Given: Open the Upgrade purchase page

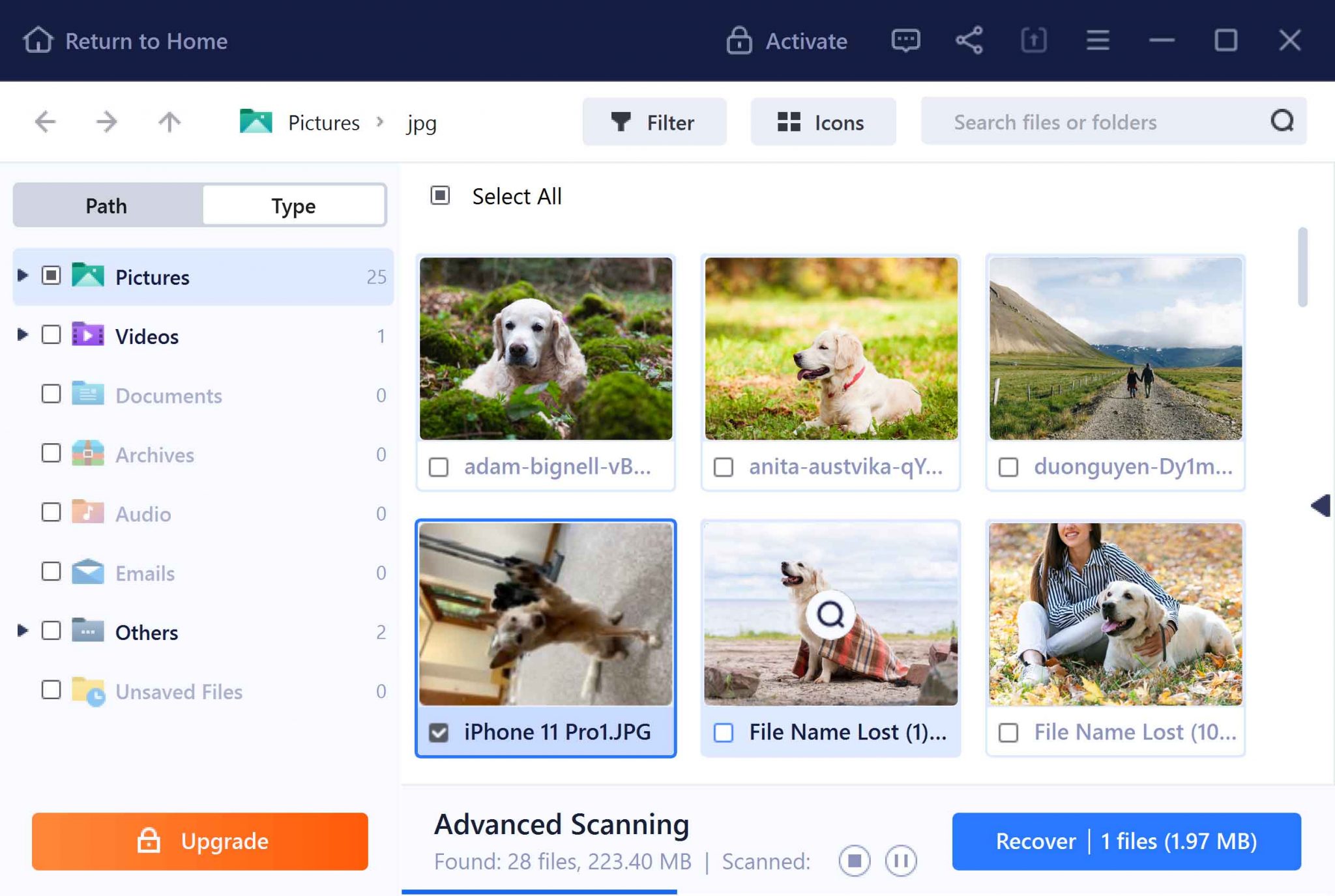Looking at the screenshot, I should (199, 841).
